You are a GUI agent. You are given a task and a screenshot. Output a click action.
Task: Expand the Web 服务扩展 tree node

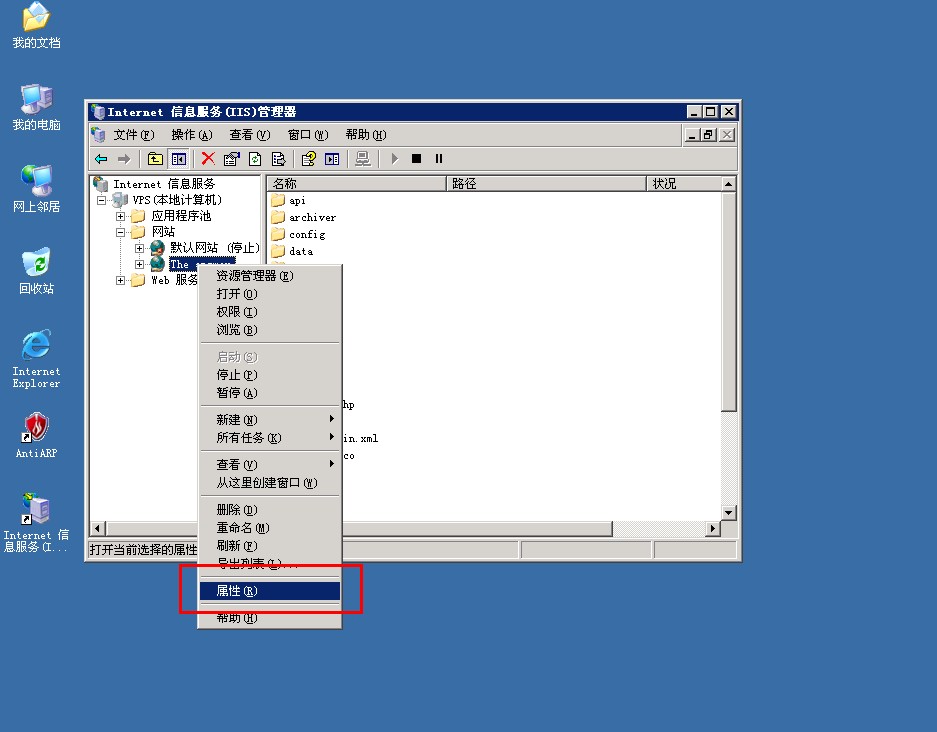point(120,280)
